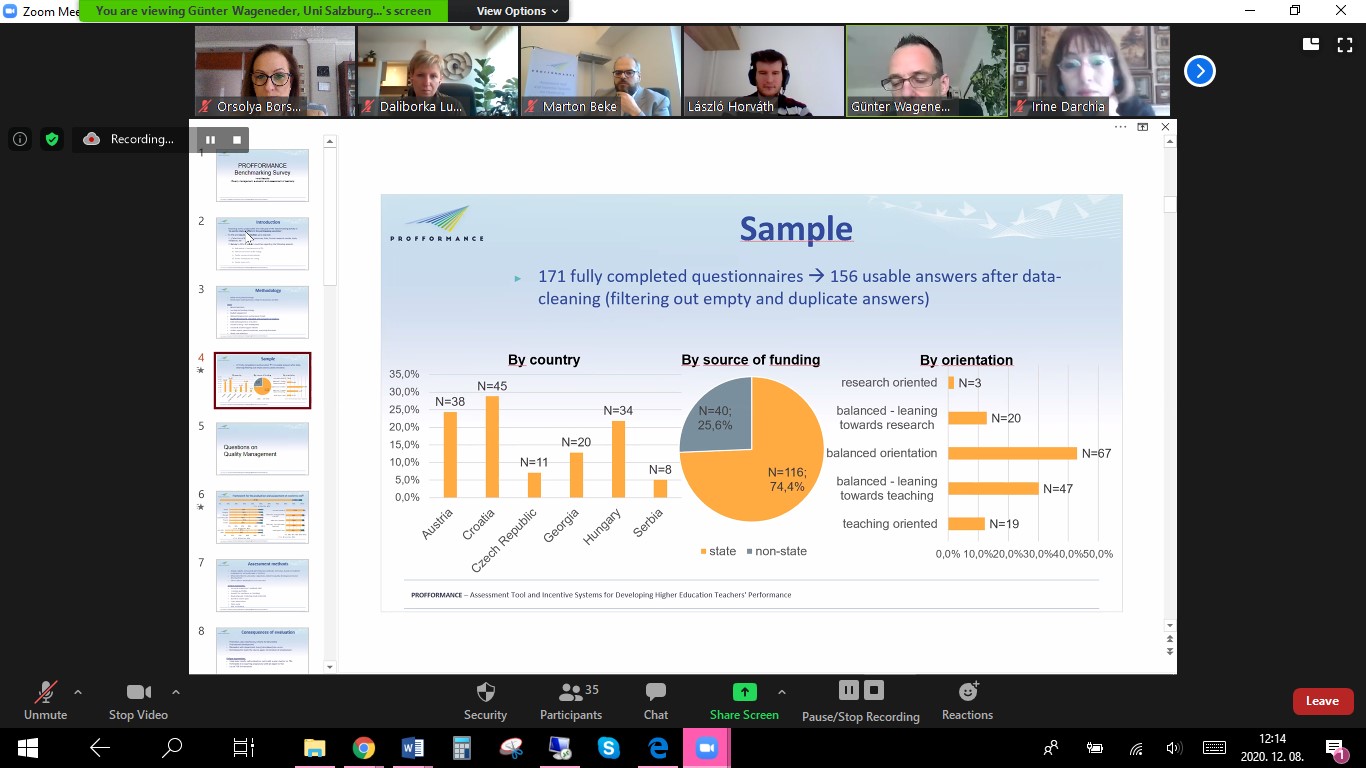Expand View Options dropdown
The height and width of the screenshot is (768, 1366).
[517, 11]
